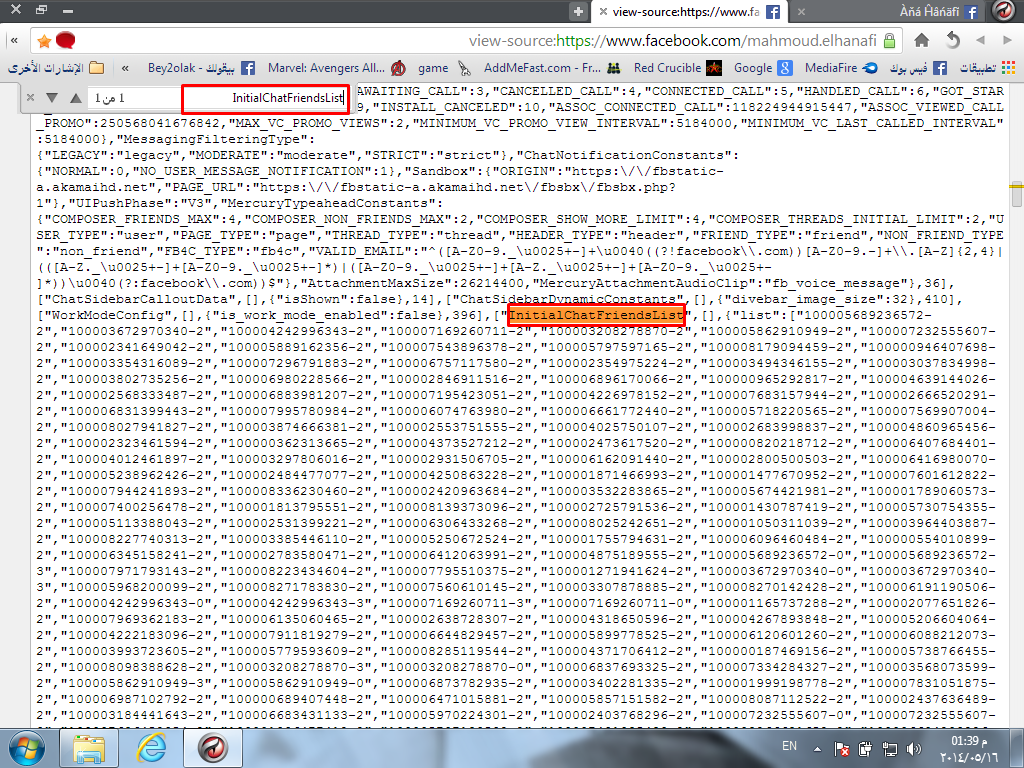Select the Dragon browser taskbar button
The image size is (1024, 768).
(x=213, y=748)
